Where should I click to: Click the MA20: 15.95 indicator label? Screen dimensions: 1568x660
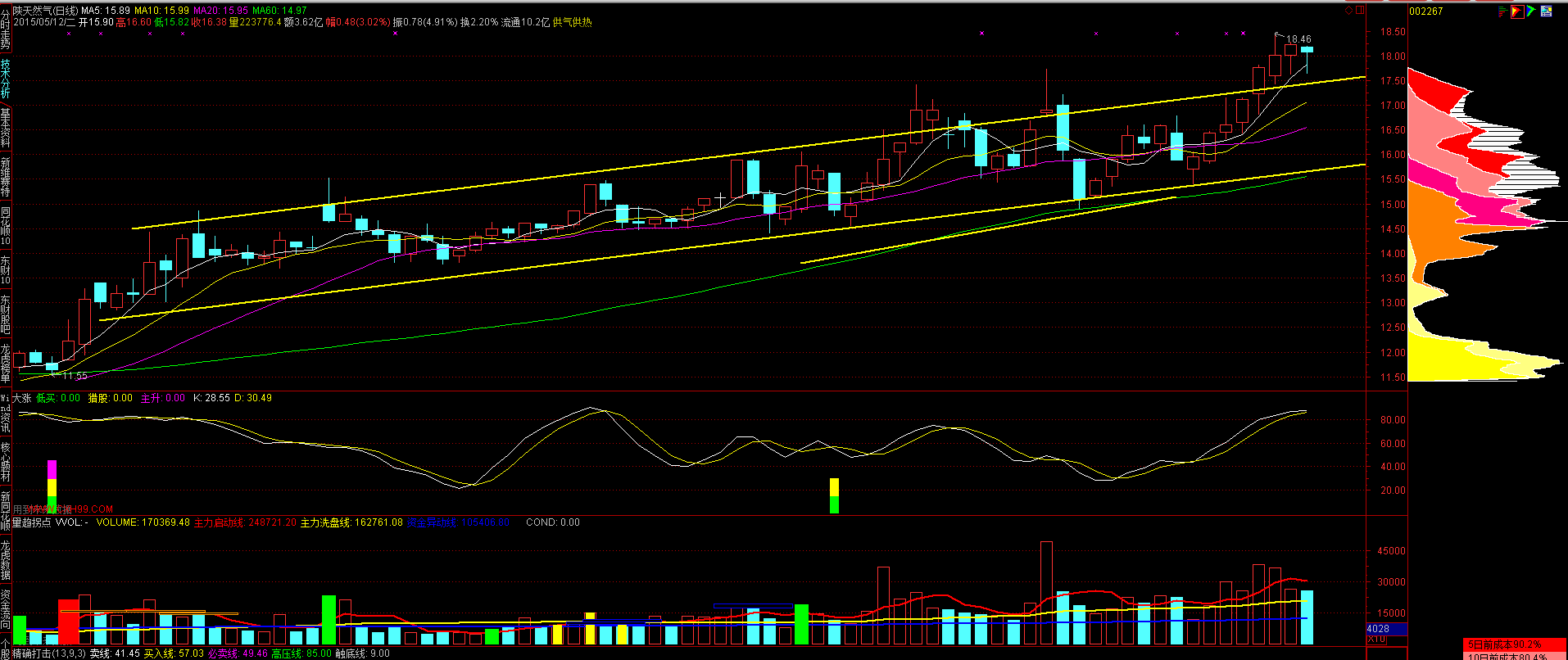(220, 11)
